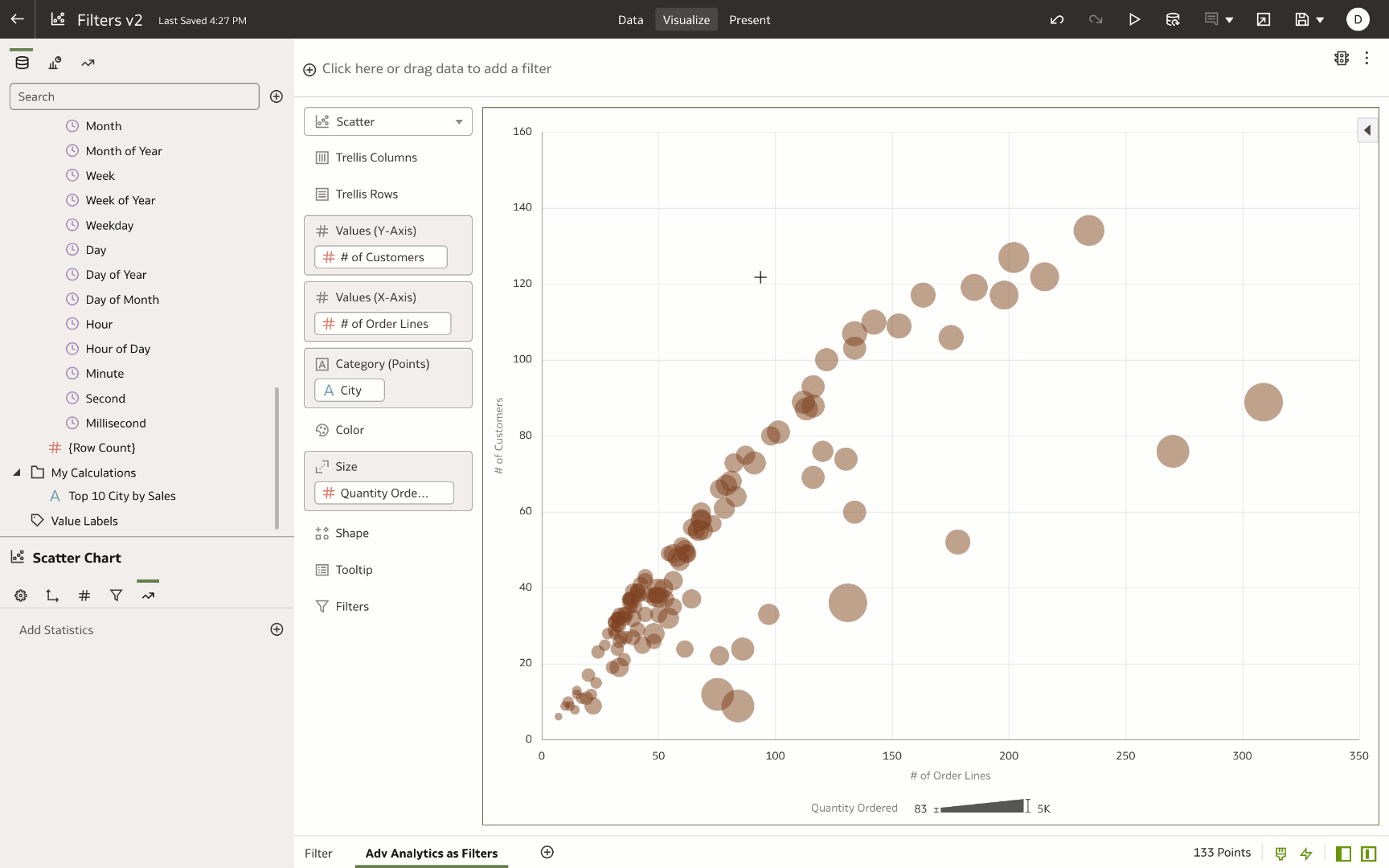Select the Filters icon under Scatter Chart
1389x868 pixels.
(x=117, y=596)
